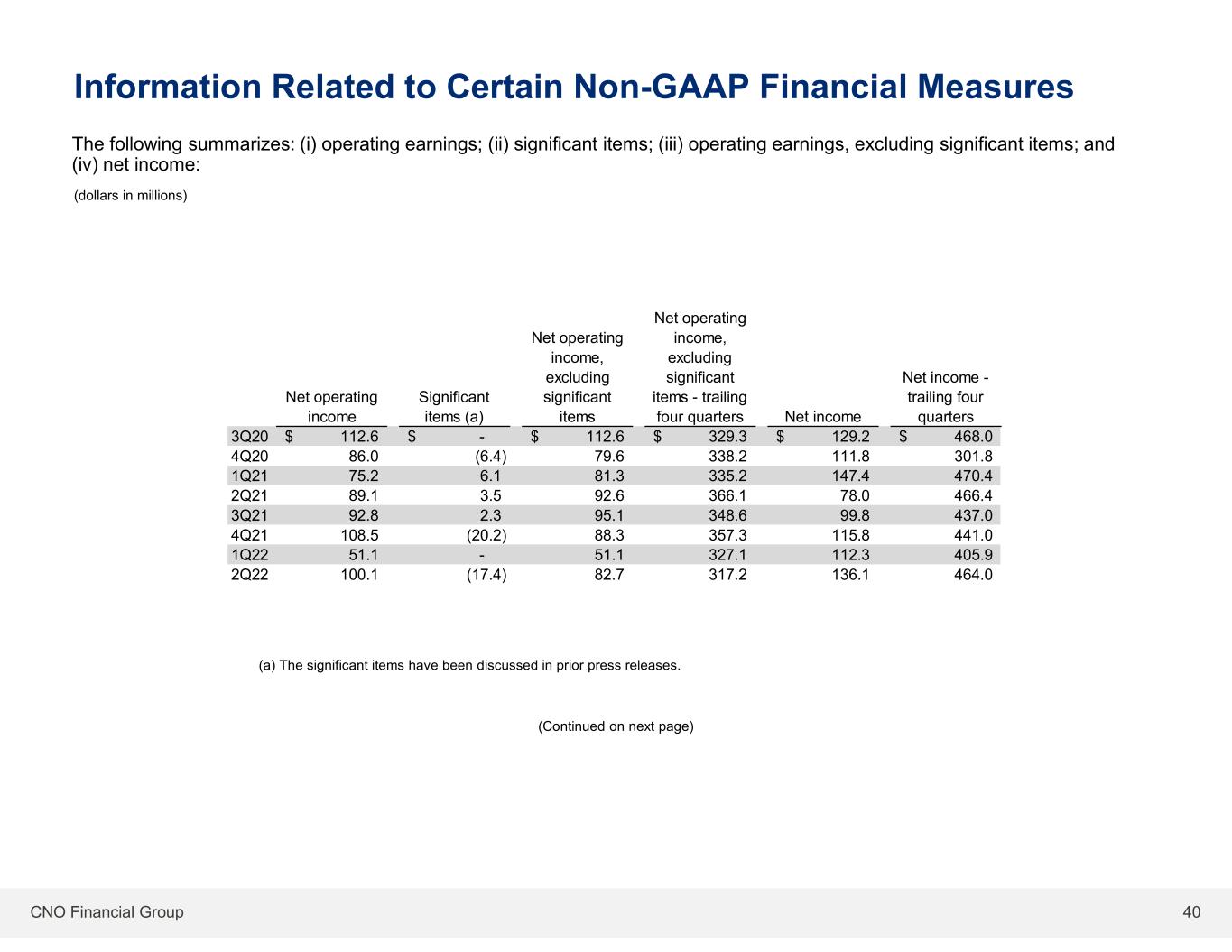Select the 329.3 trailing four quarters value
Screen dimensions: 1232x952
(x=727, y=437)
